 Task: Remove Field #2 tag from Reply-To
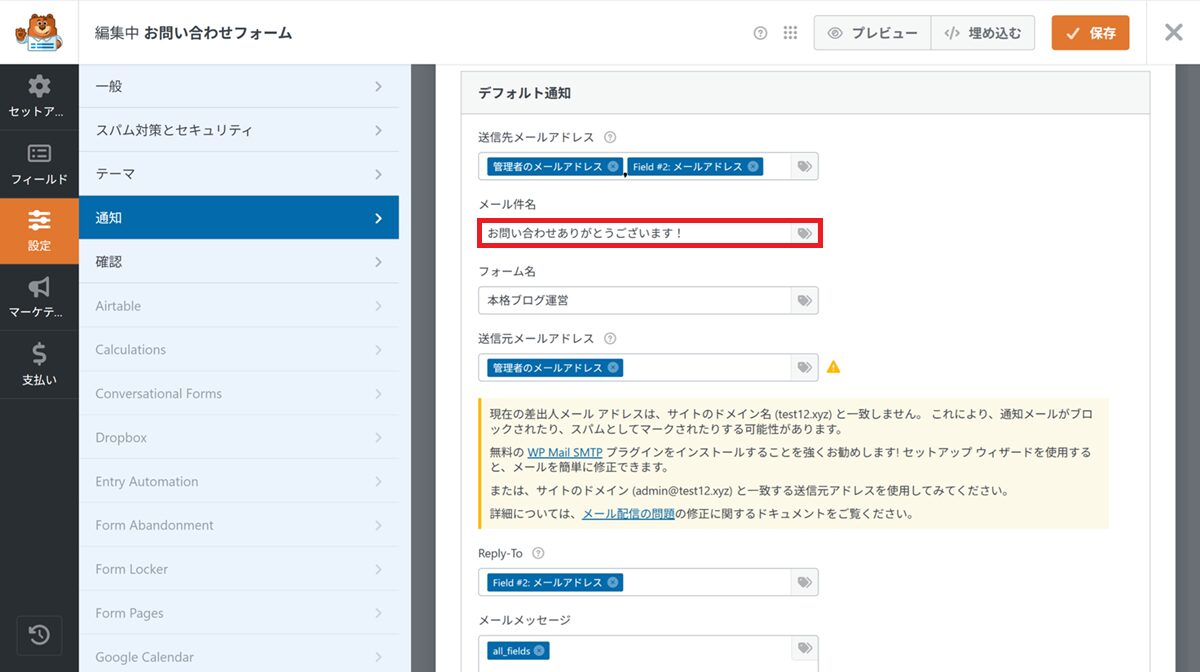[613, 582]
